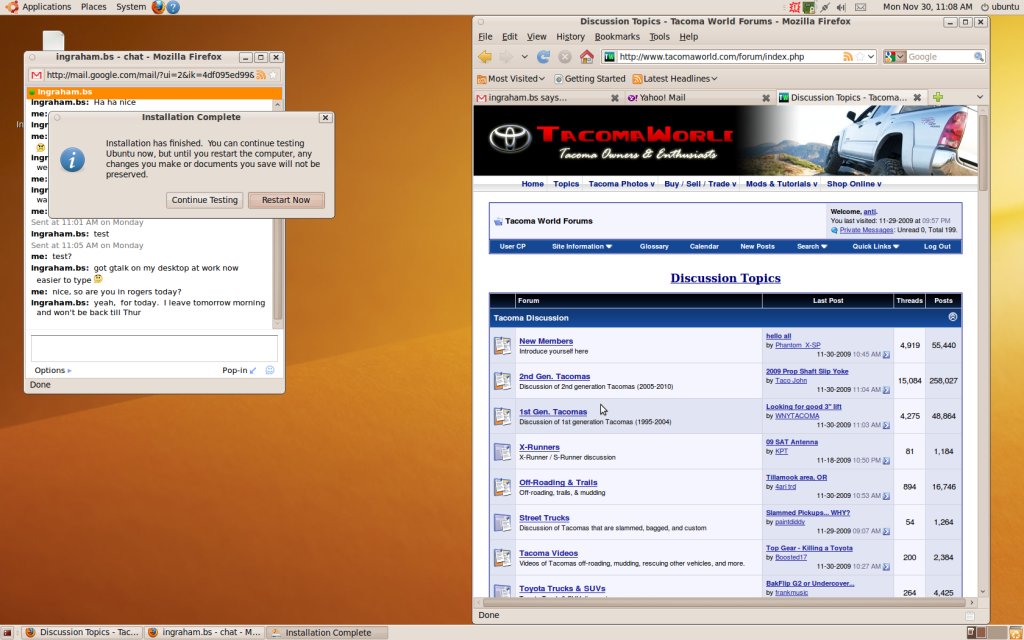The height and width of the screenshot is (640, 1024).
Task: Close the Yahoo! Mail tab
Action: [766, 98]
